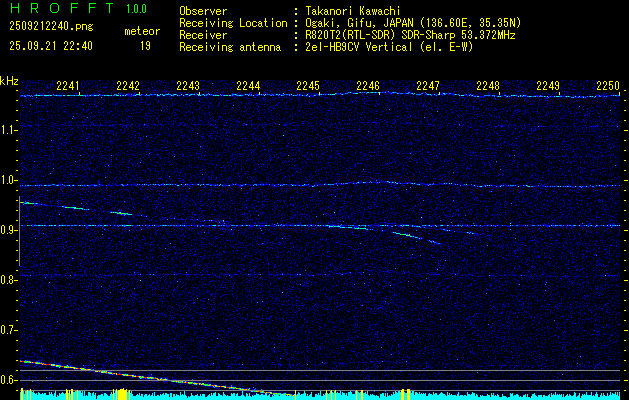
Task: Click the R820T2 receiver description line
Action: click(410, 35)
